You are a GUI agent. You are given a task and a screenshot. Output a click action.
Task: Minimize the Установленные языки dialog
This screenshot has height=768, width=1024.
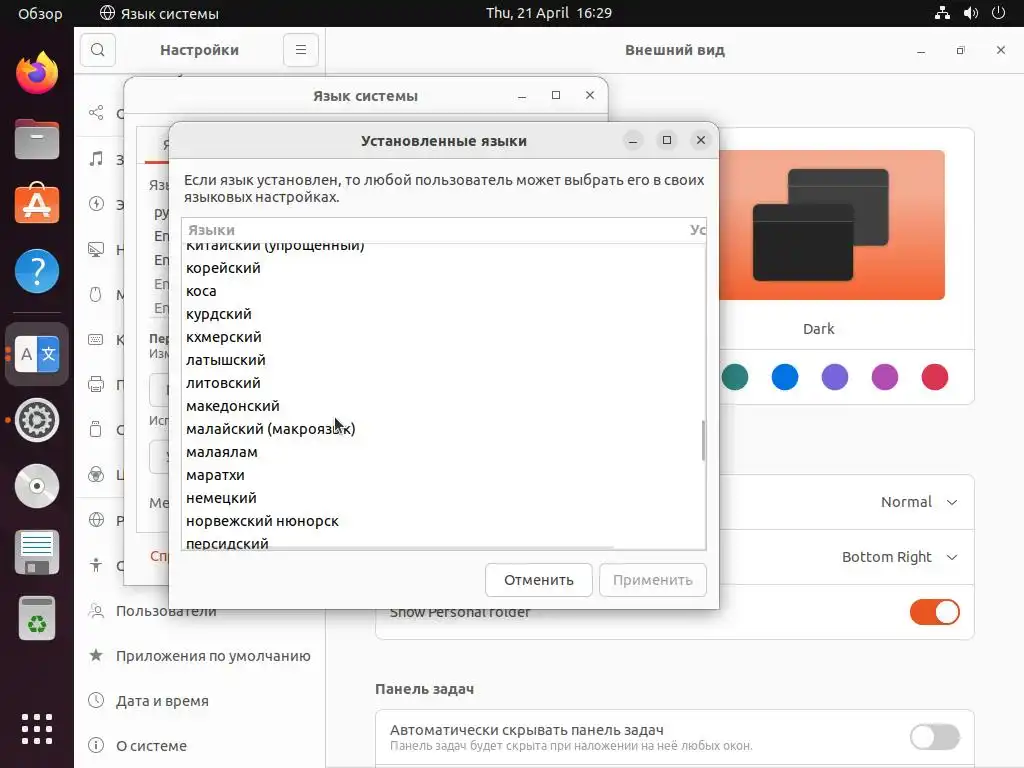(x=633, y=140)
